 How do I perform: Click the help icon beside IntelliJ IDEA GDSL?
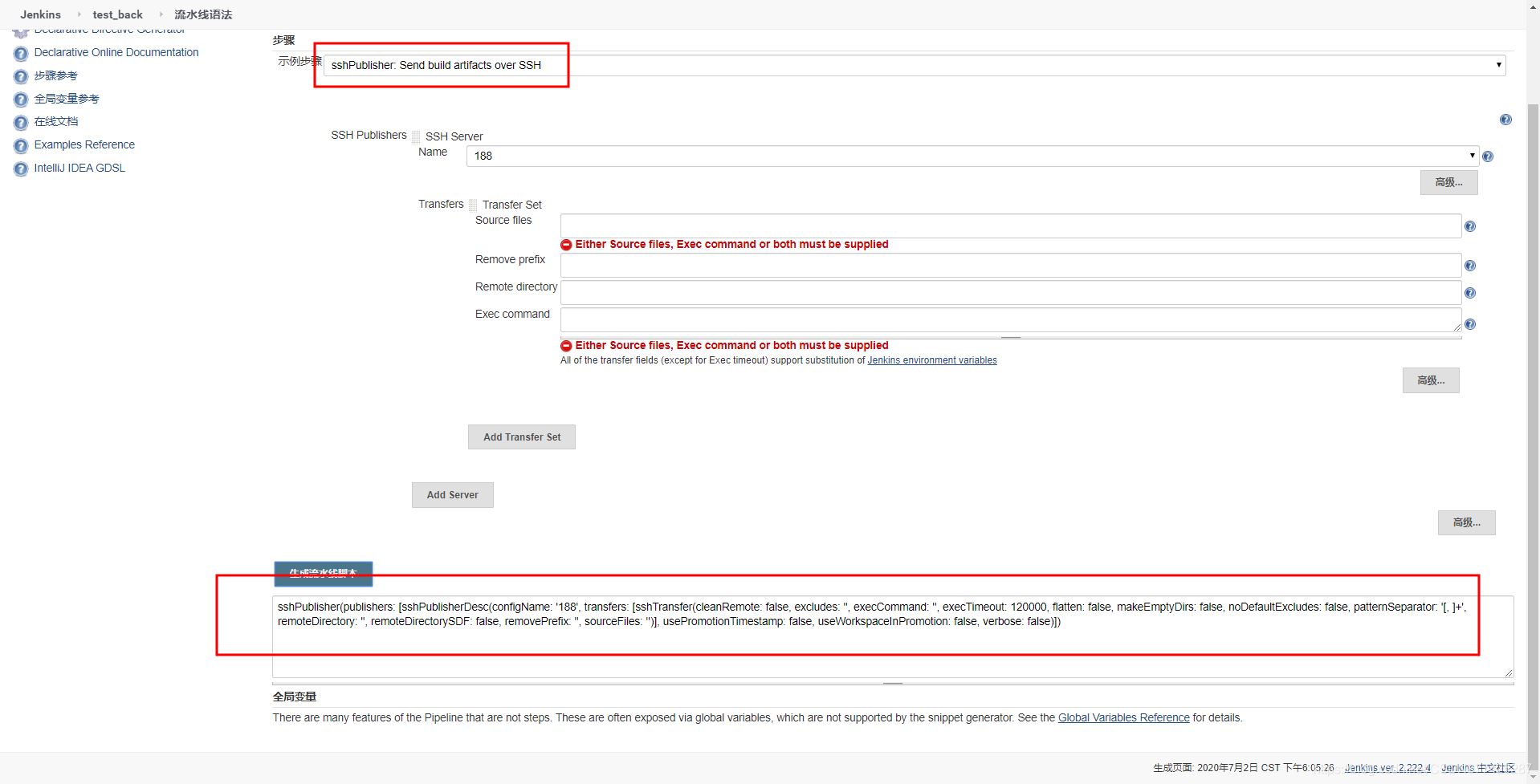(x=21, y=169)
